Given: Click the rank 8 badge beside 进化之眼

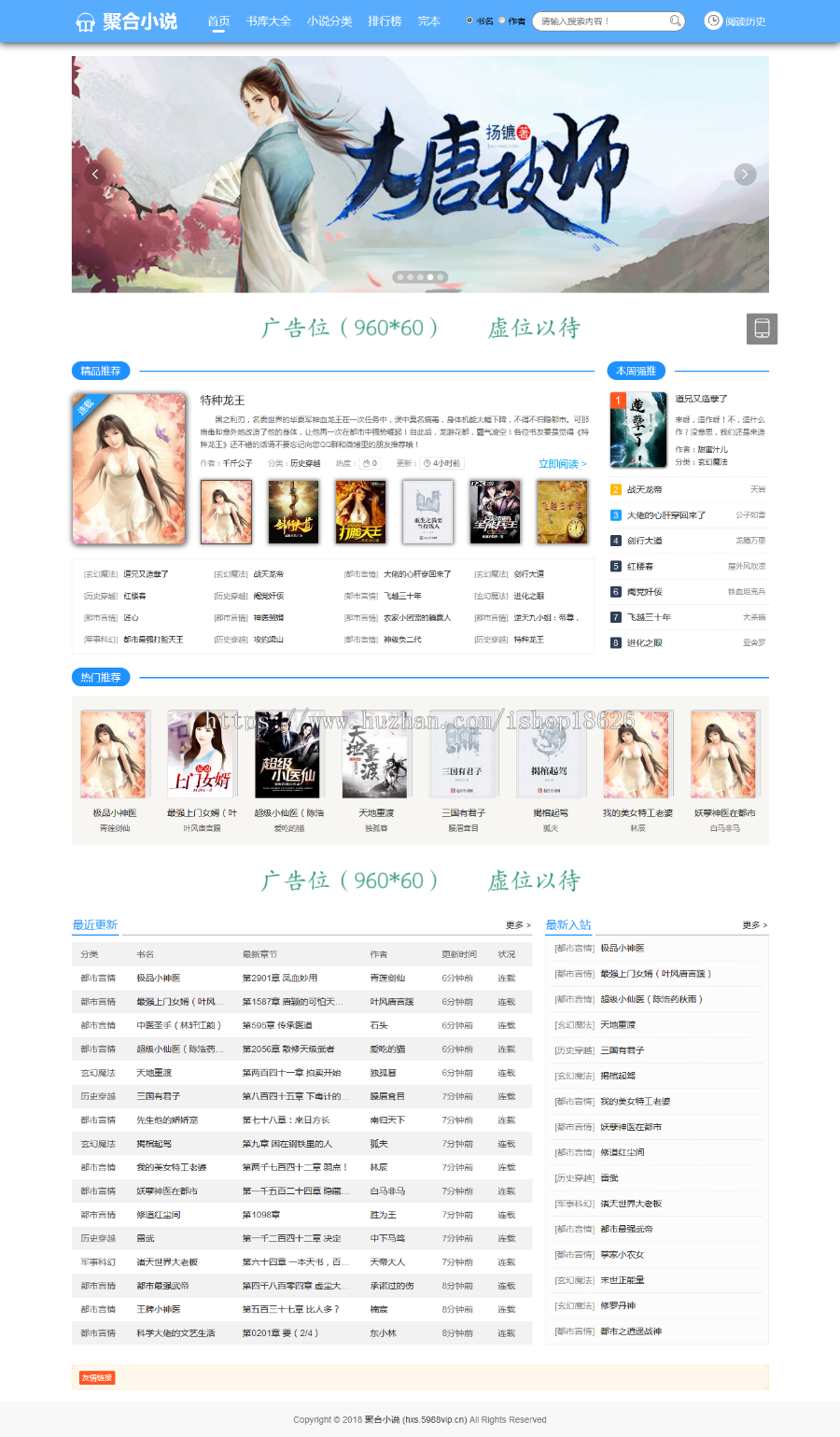Looking at the screenshot, I should coord(616,642).
